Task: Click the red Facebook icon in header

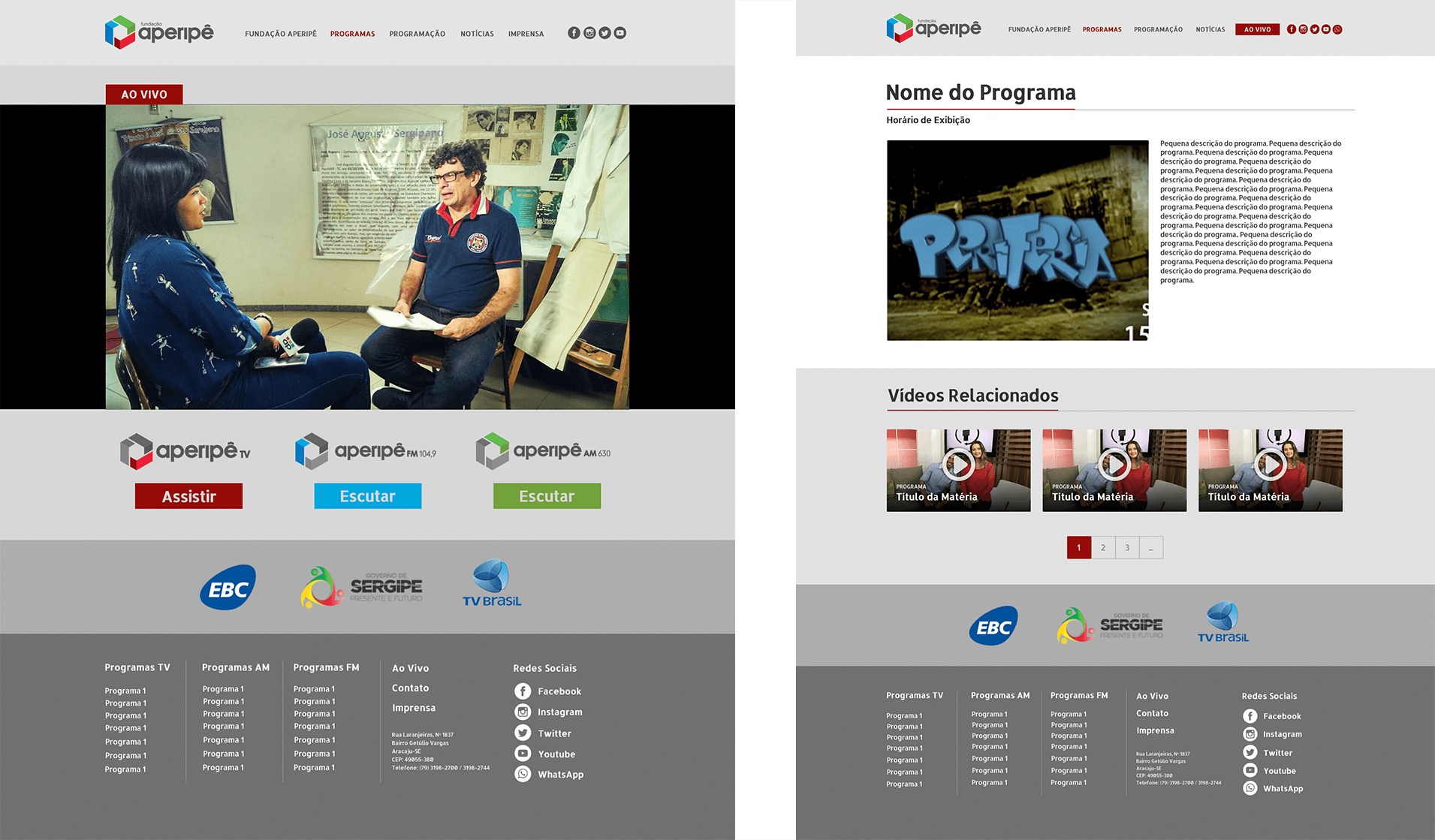Action: coord(1292,30)
